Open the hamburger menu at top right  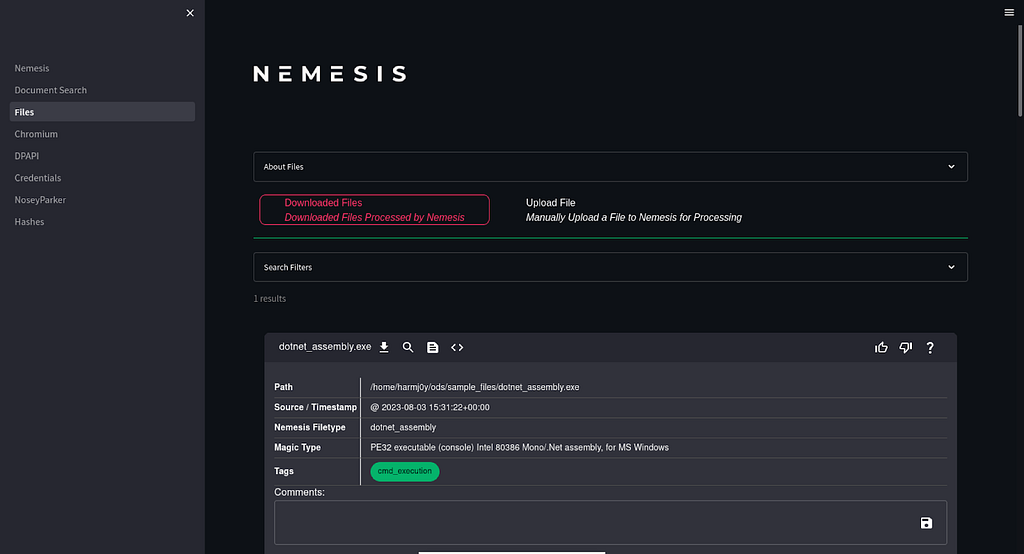pos(1009,12)
